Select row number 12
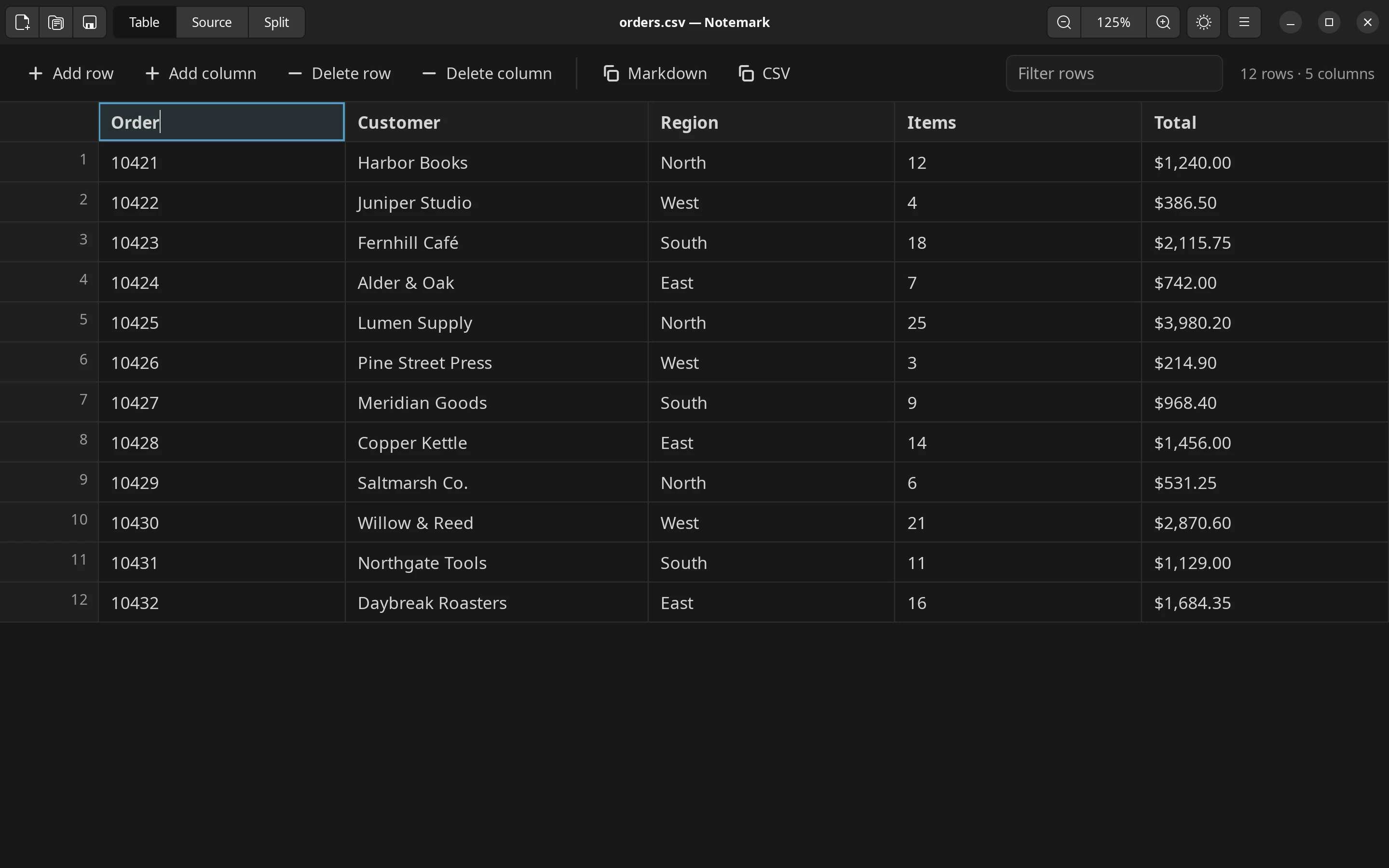This screenshot has width=1389, height=868. 49,603
